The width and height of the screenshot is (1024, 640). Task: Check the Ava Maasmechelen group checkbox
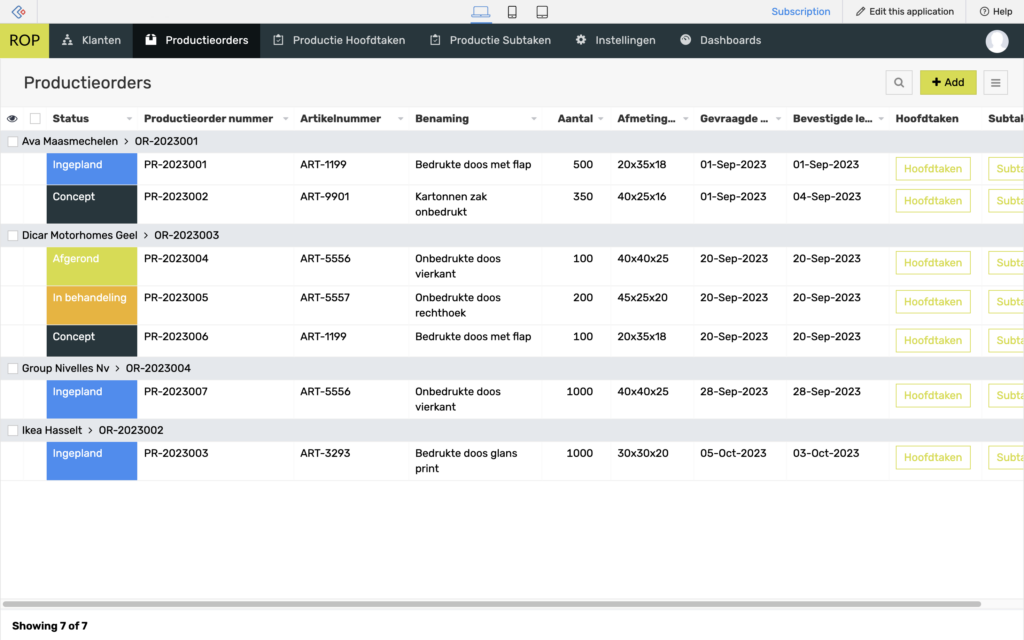coord(12,141)
